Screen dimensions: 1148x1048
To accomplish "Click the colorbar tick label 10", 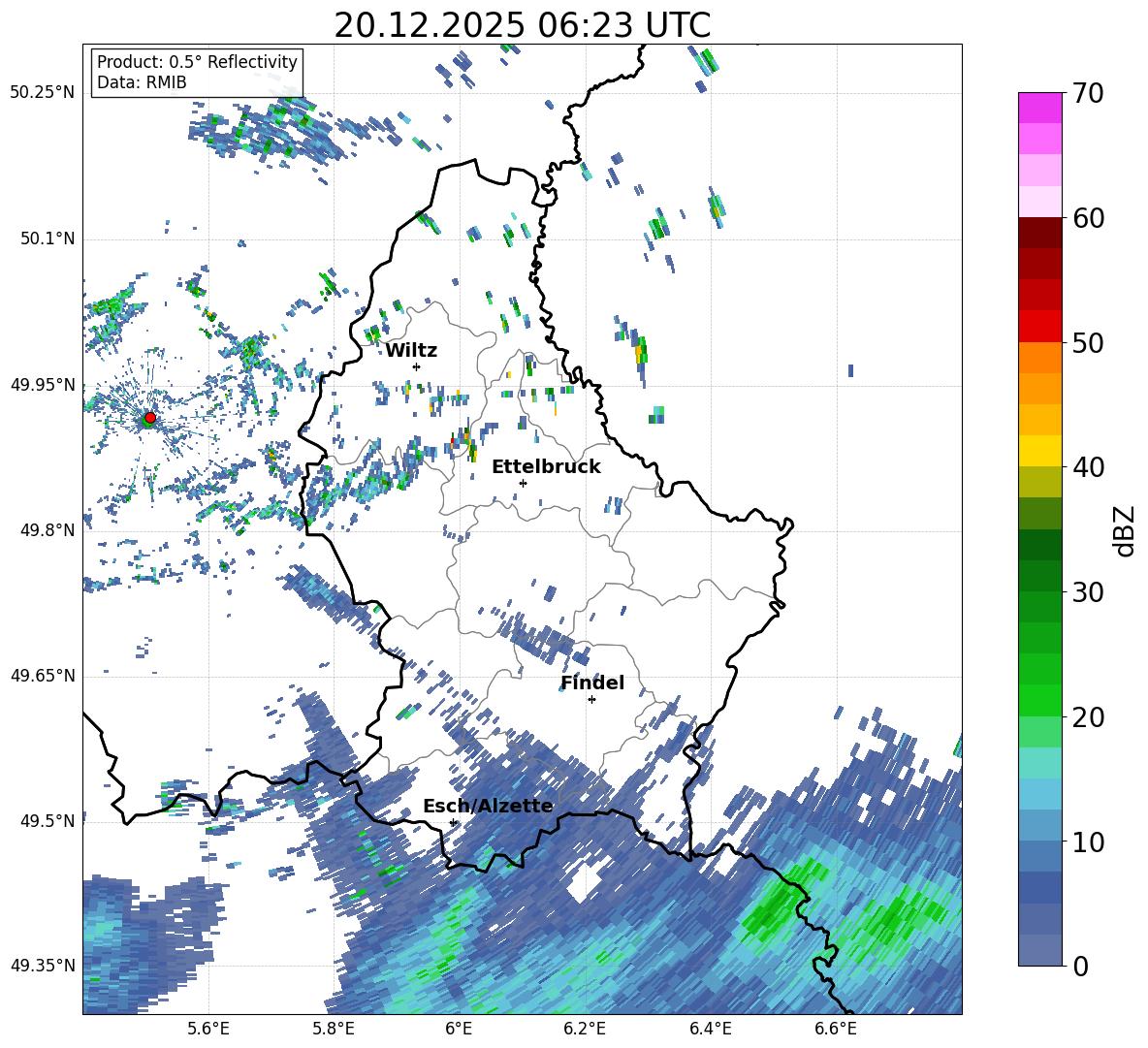I will tap(1088, 842).
